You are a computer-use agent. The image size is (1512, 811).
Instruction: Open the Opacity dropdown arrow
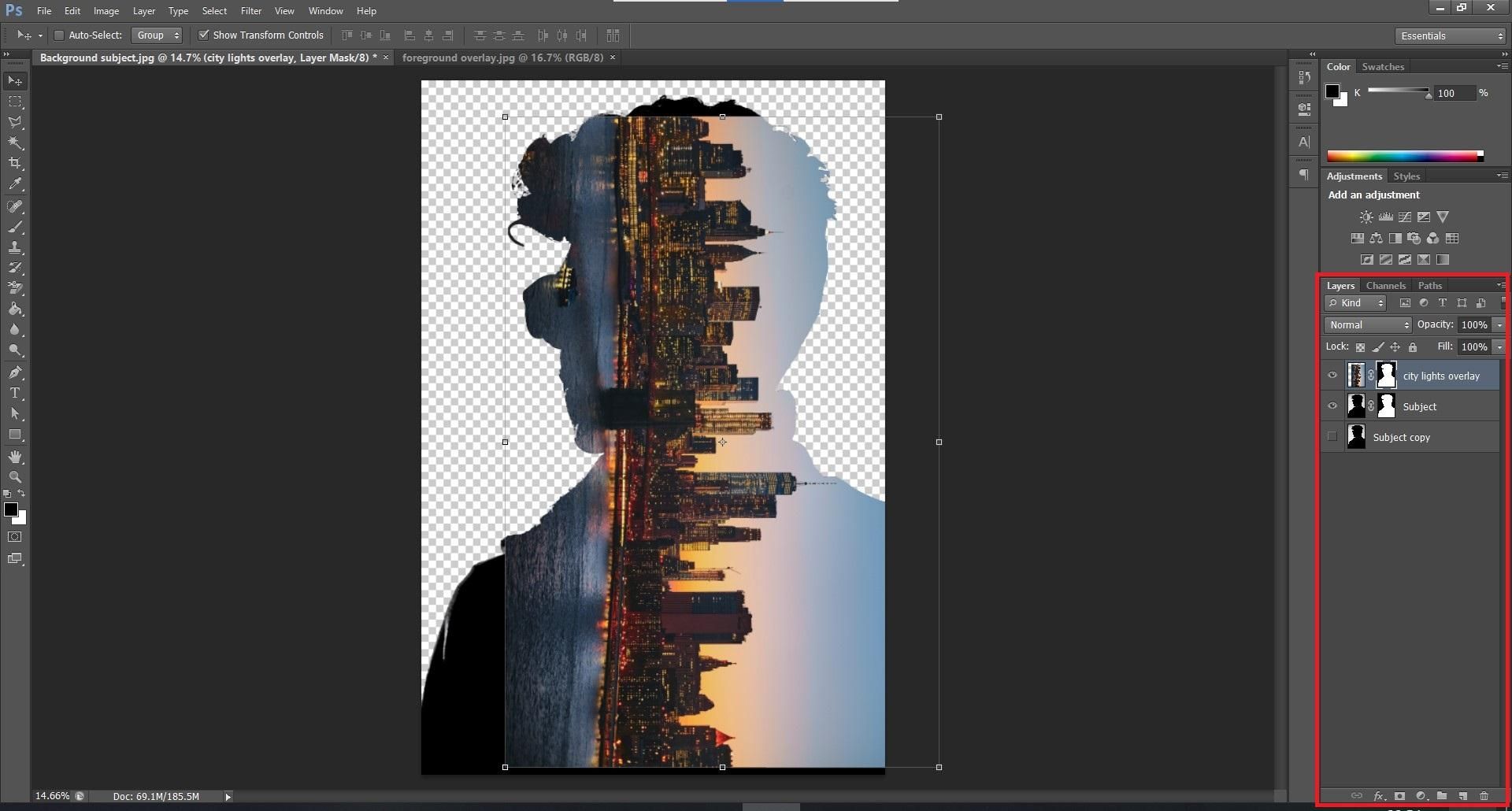(1499, 324)
